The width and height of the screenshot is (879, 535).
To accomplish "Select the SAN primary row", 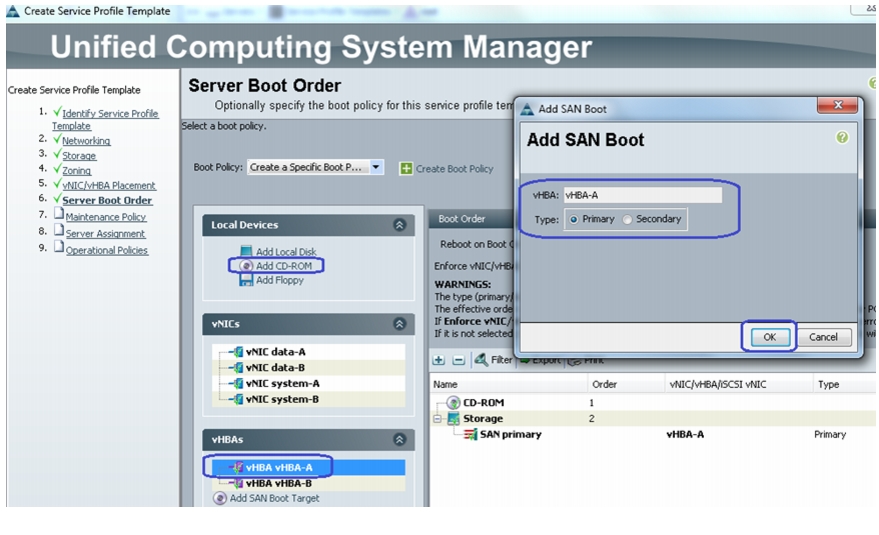I will pos(653,434).
